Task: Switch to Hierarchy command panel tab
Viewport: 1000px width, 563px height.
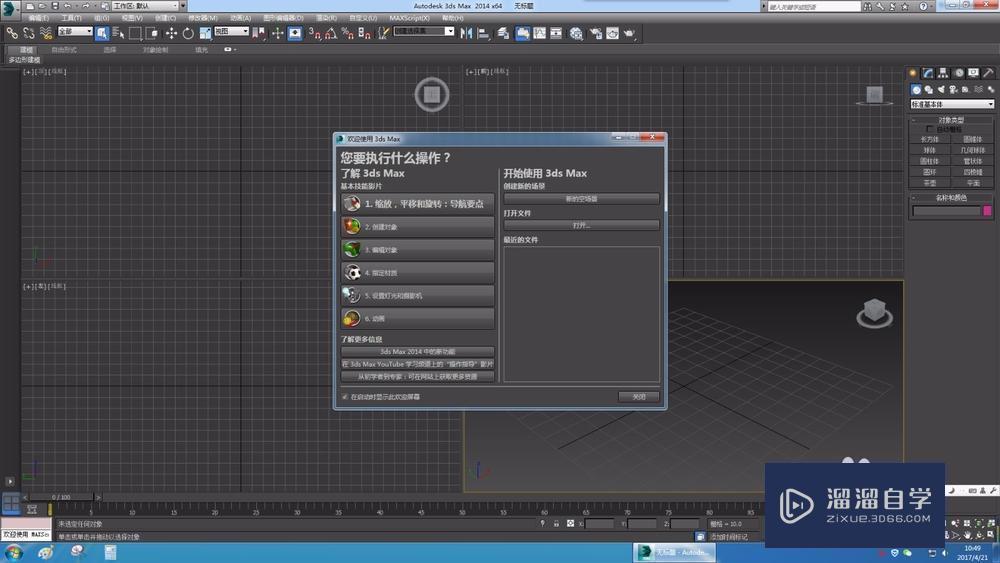Action: [x=943, y=73]
